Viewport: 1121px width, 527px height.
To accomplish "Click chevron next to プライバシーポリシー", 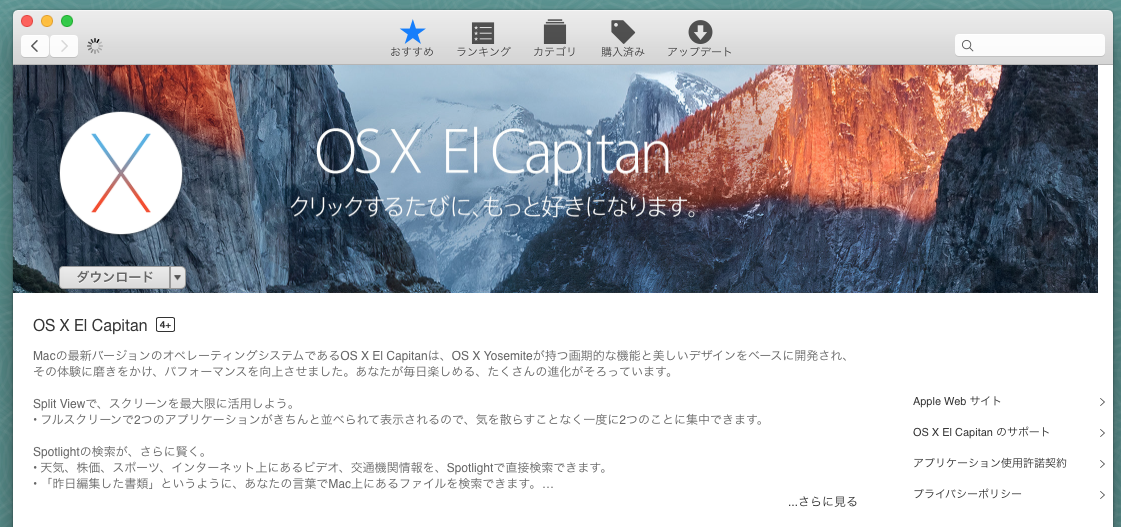I will click(1102, 495).
